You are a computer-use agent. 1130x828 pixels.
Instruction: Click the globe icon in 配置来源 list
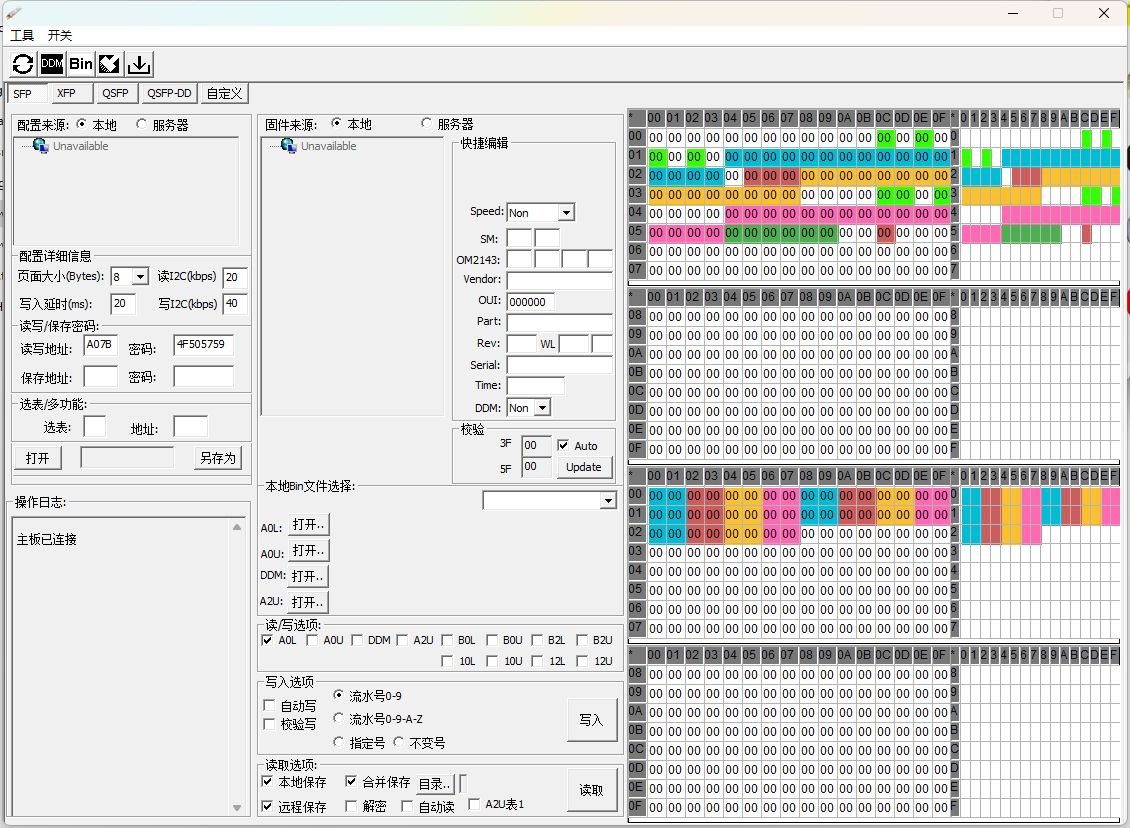click(x=40, y=146)
